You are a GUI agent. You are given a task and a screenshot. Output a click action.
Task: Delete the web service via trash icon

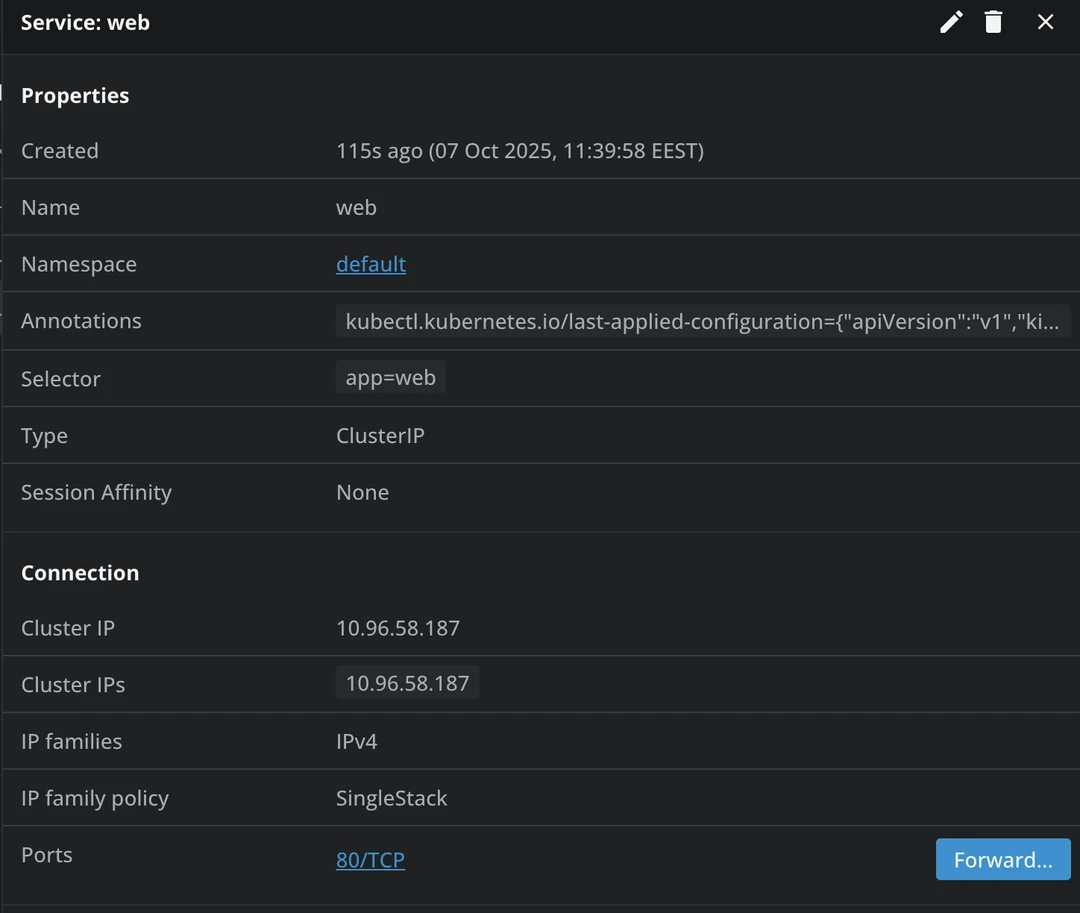point(993,22)
